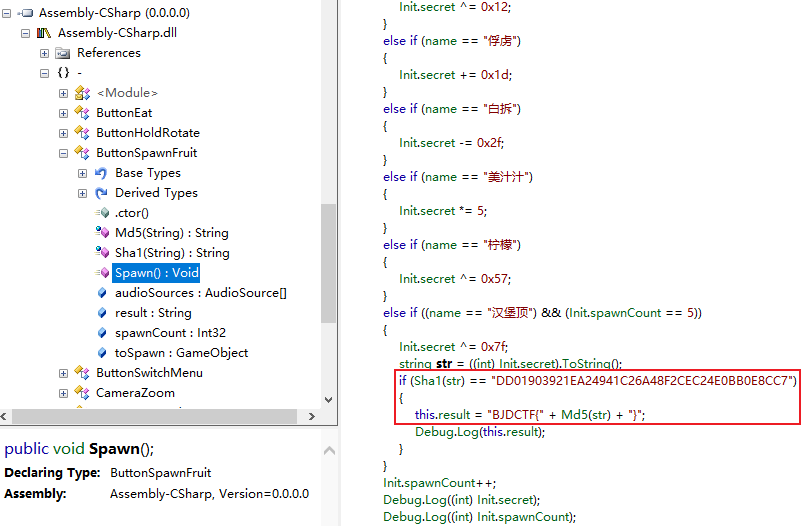This screenshot has height=526, width=806.
Task: Select the ButtonHoldRotate class
Action: 148,133
